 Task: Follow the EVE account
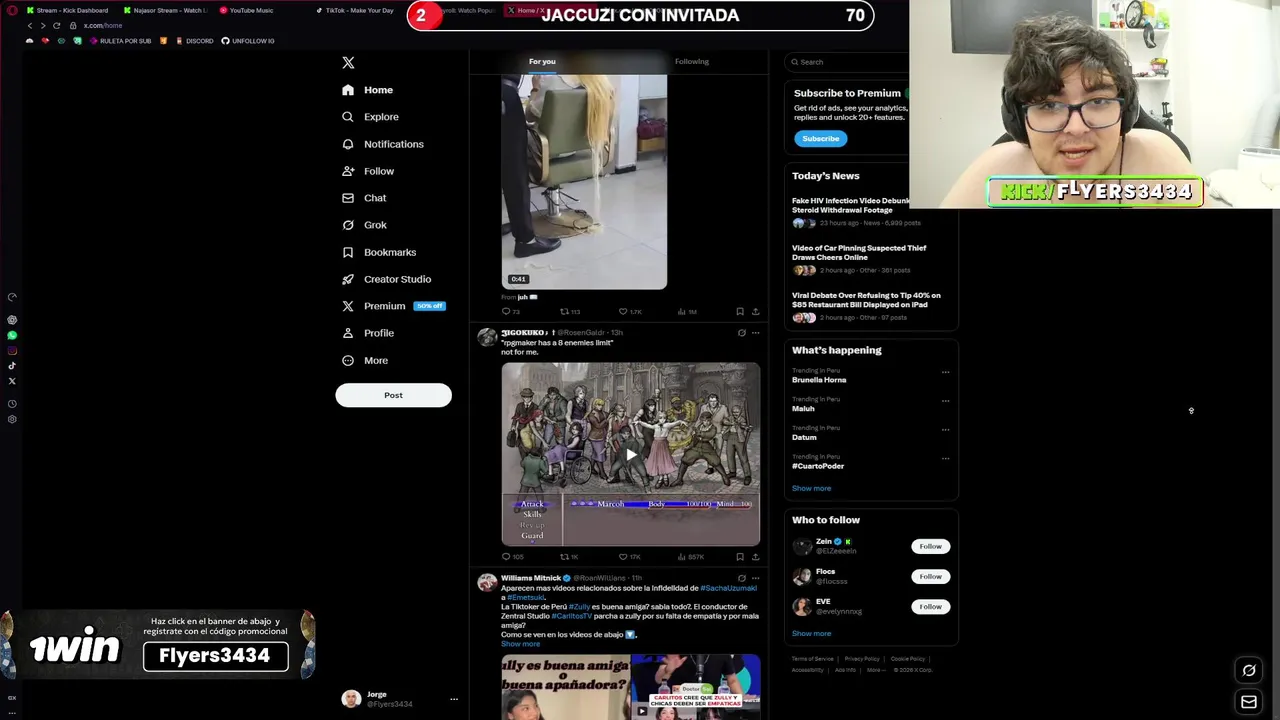coord(930,607)
